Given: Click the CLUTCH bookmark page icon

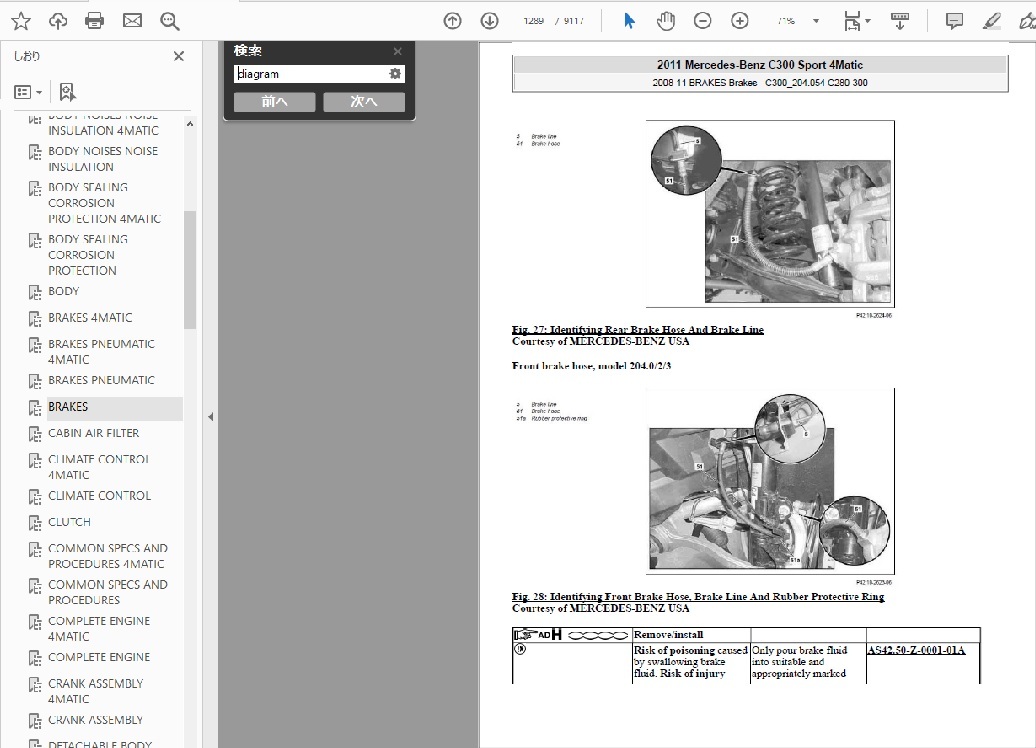Looking at the screenshot, I should point(35,522).
